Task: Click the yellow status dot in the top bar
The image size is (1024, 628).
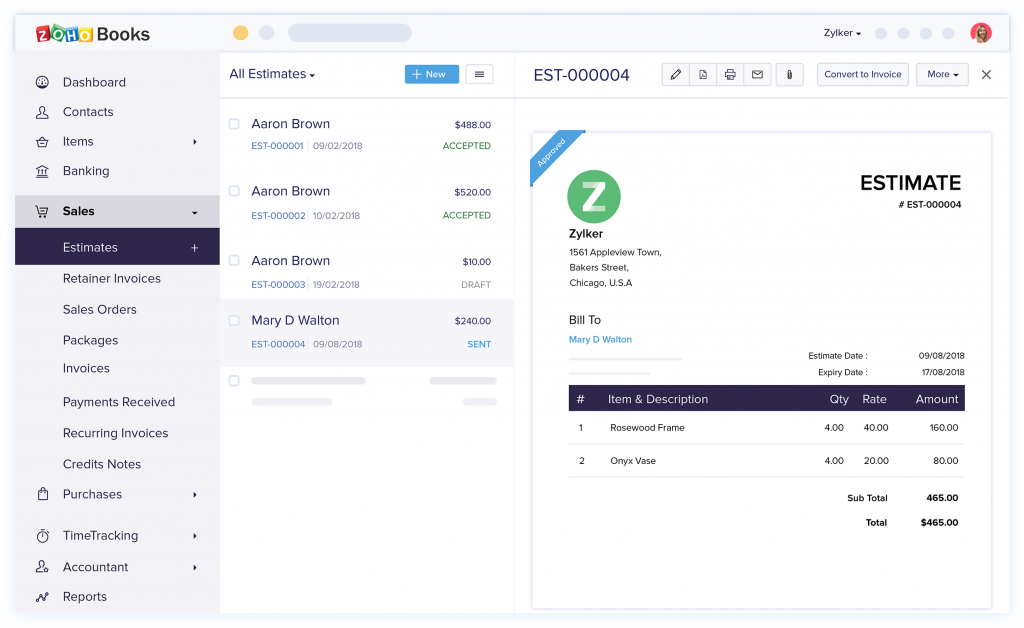Action: [240, 32]
